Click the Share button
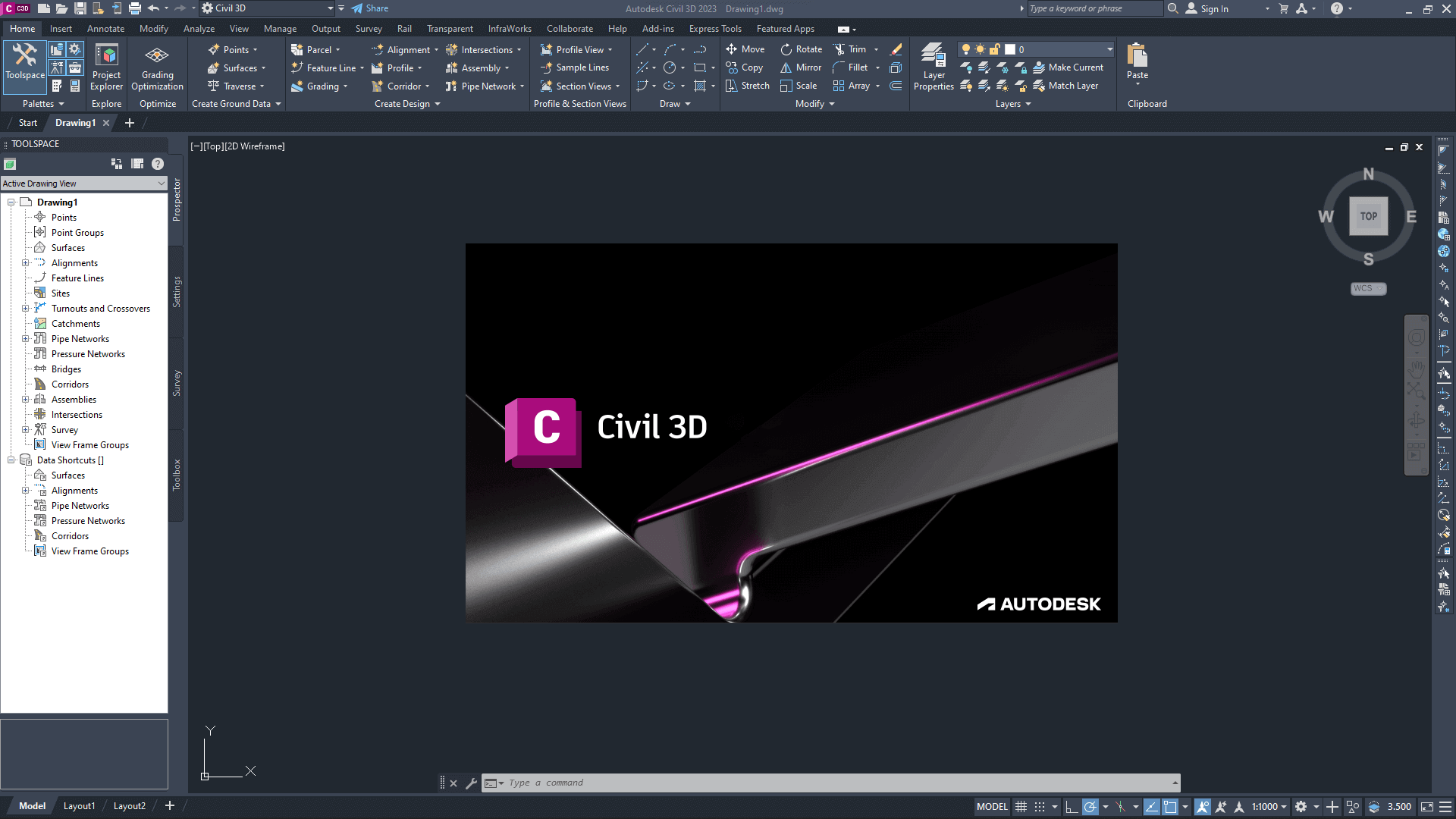Viewport: 1456px width, 819px height. [370, 8]
